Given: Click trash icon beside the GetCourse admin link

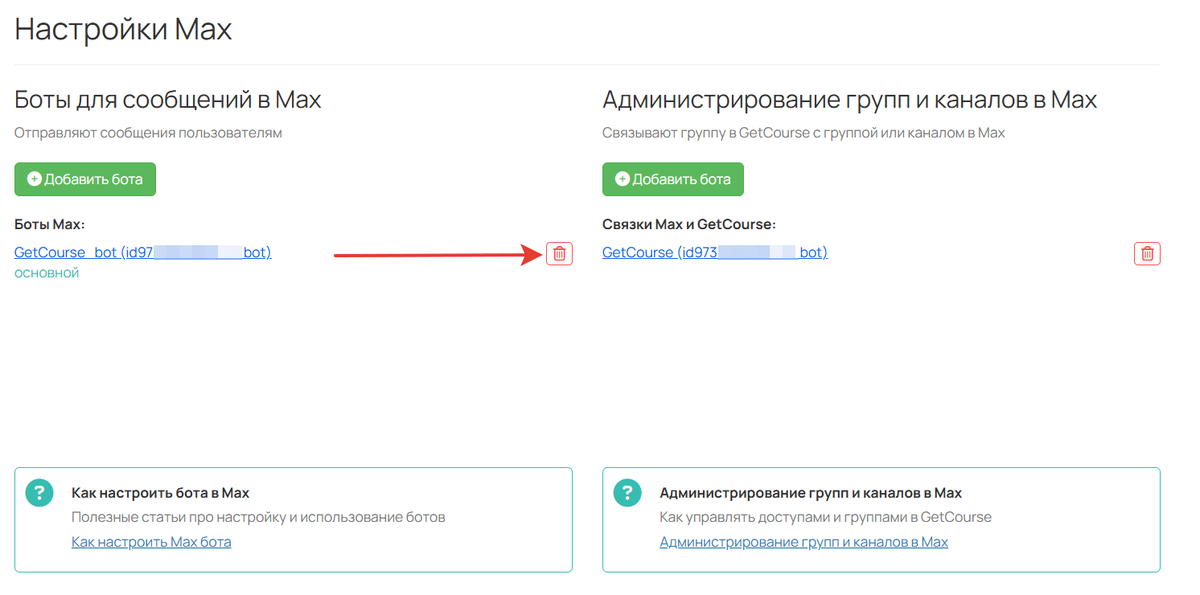Looking at the screenshot, I should 1146,253.
